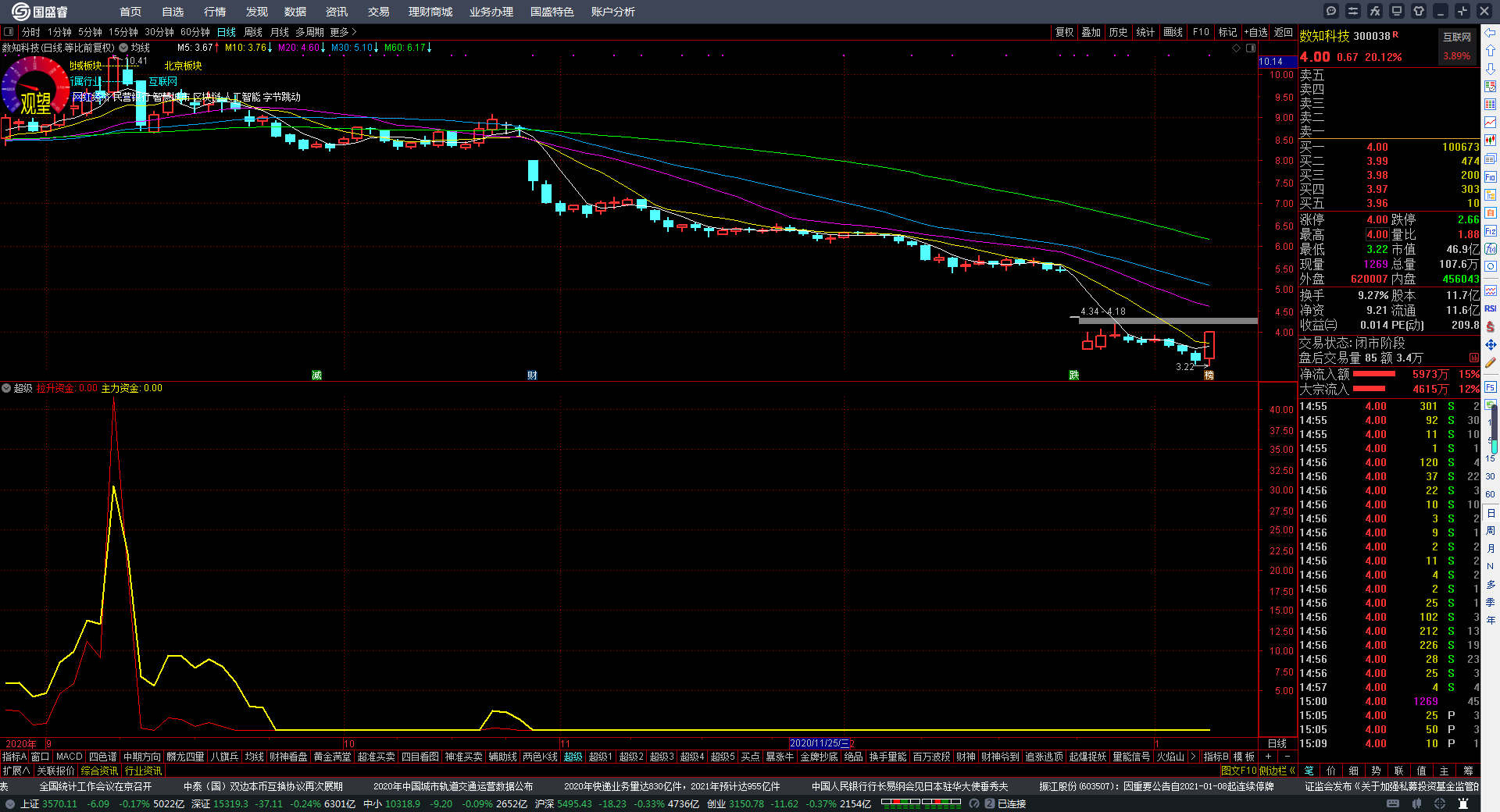This screenshot has height=812, width=1500.
Task: Click the diamond icon above price axis
Action: 1236,48
